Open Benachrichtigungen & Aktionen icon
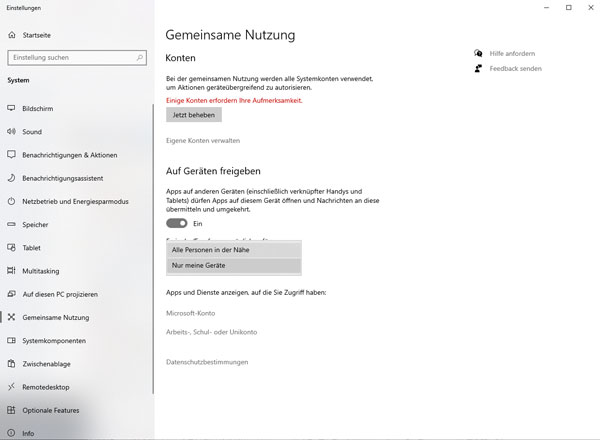Screen dimensions: 600x440 [12, 155]
